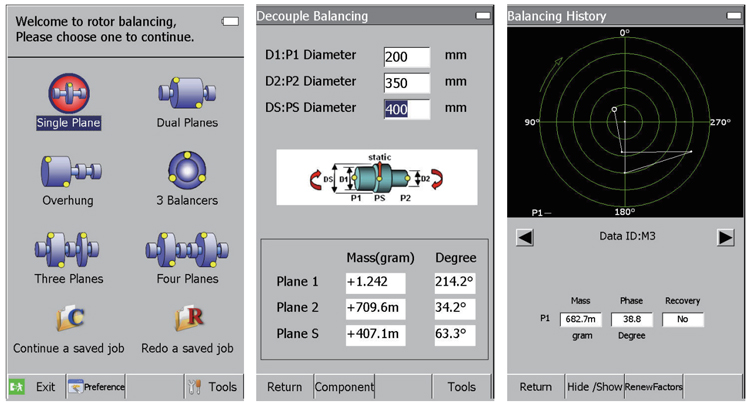Image resolution: width=750 pixels, height=404 pixels.
Task: Open Tools on welcome screen
Action: tap(212, 386)
